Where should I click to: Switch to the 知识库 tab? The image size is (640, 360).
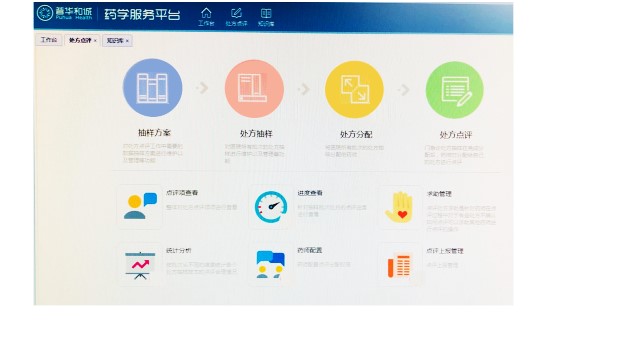tap(115, 40)
